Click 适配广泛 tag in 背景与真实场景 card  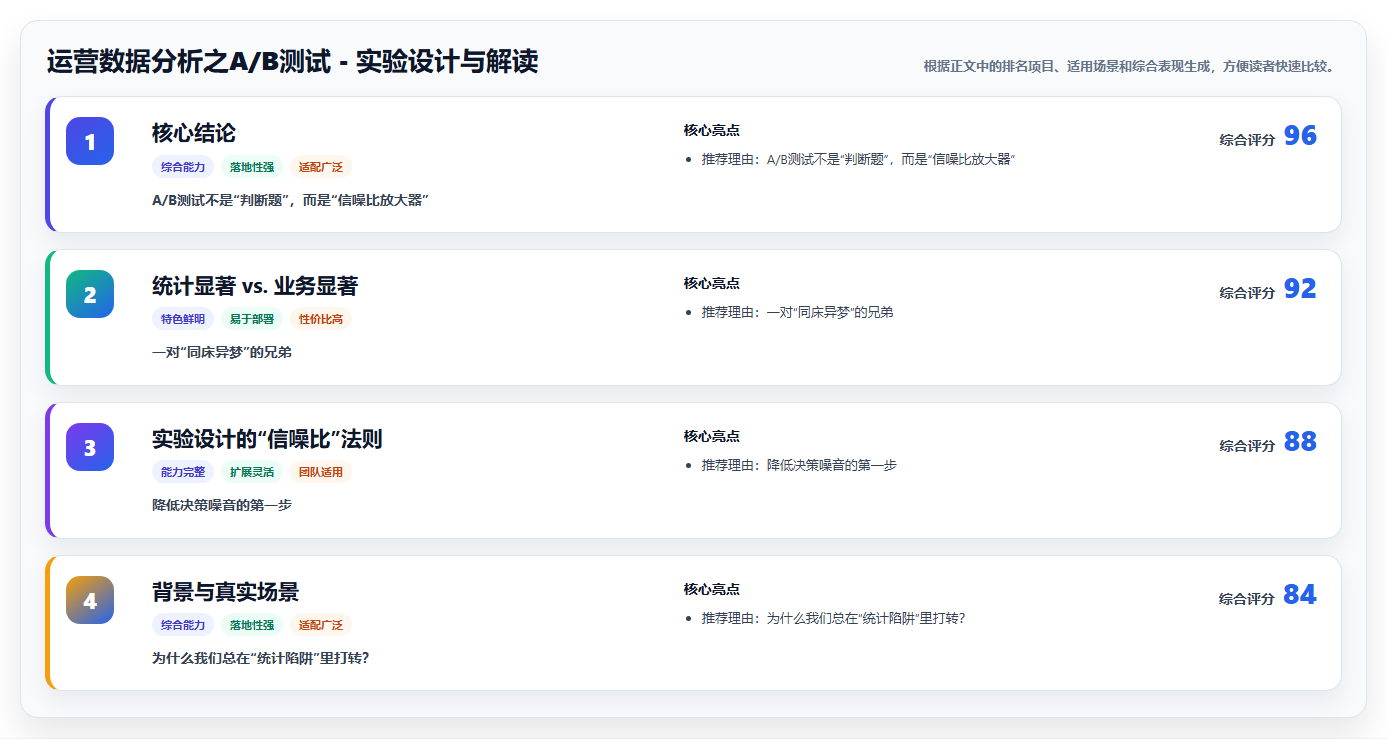click(321, 626)
